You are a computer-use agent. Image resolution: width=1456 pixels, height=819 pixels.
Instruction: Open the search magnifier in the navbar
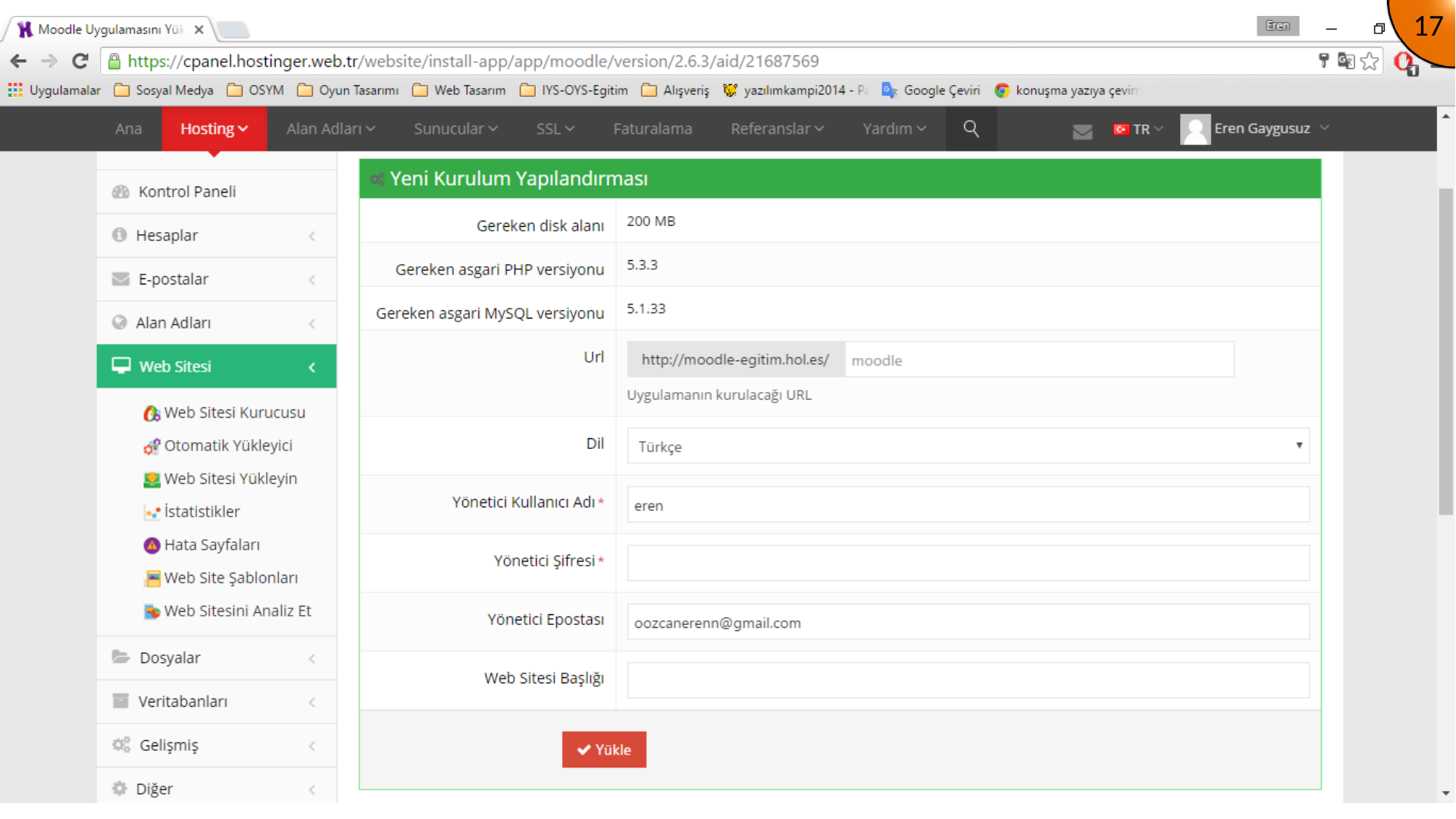[971, 129]
